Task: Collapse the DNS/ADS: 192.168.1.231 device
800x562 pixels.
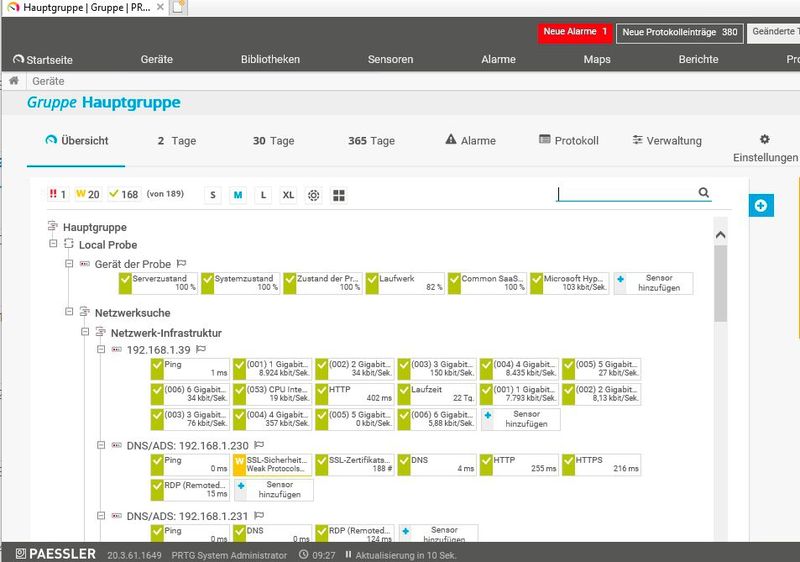Action: coord(101,516)
